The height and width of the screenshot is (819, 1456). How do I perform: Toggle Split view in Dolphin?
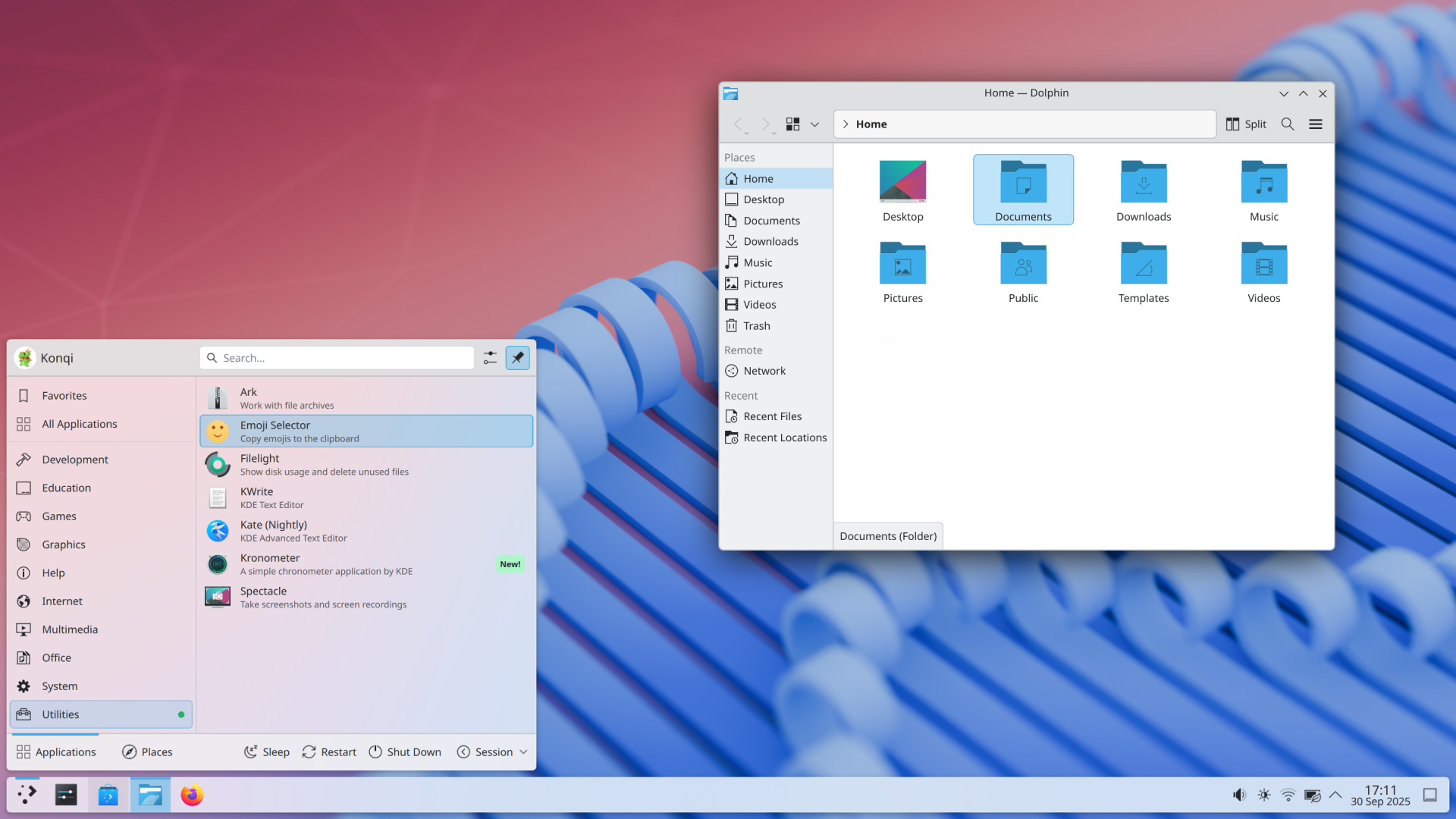(x=1246, y=124)
